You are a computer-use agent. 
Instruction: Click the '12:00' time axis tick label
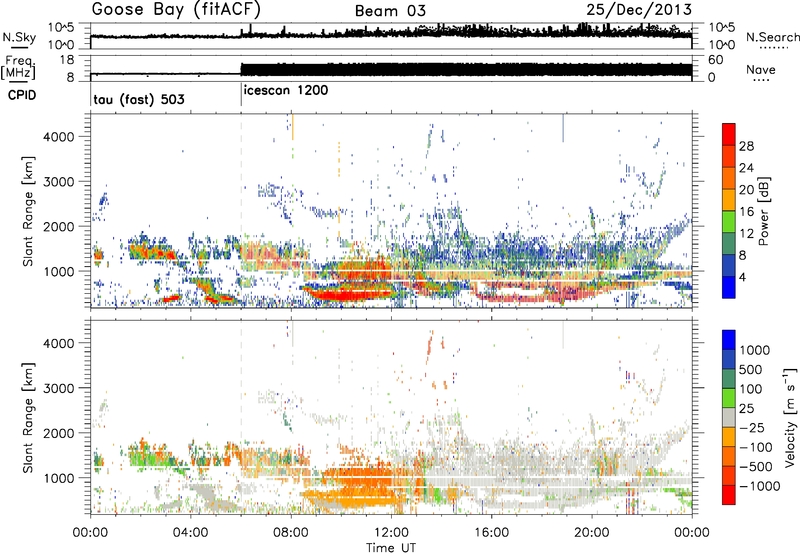click(x=391, y=533)
